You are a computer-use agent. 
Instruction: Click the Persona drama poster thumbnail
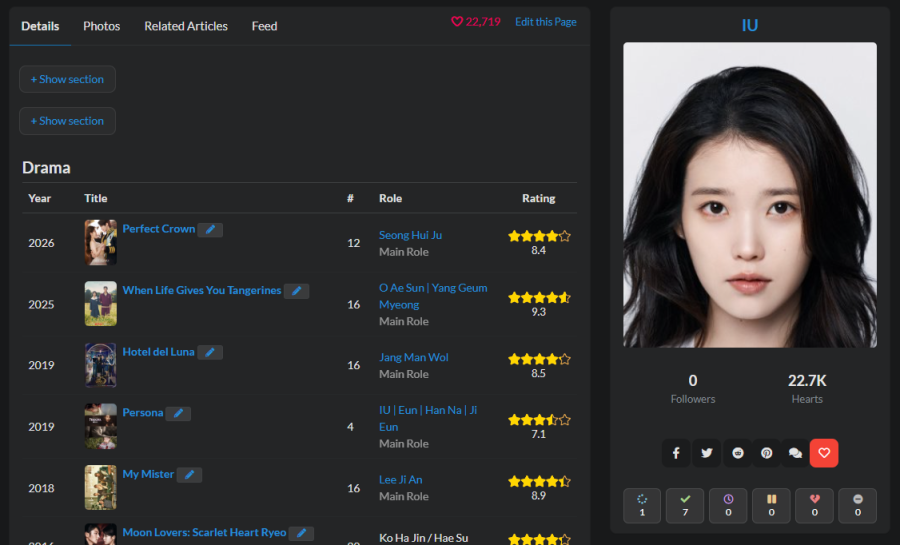(x=100, y=426)
